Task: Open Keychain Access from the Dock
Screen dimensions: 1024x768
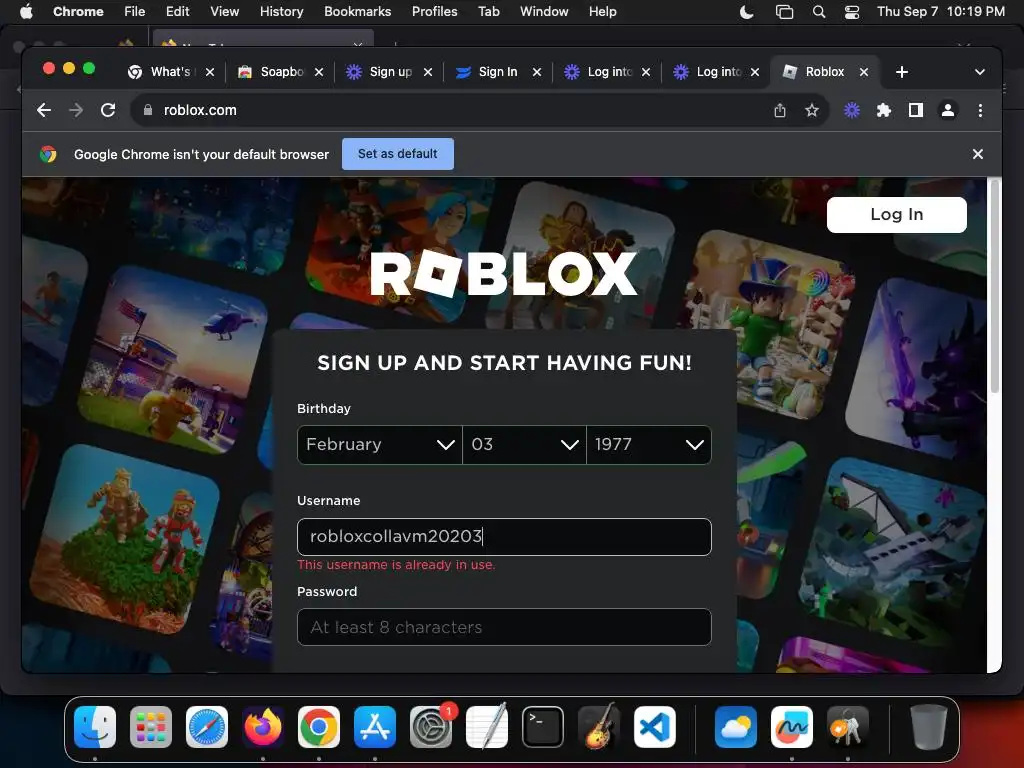Action: [x=848, y=727]
